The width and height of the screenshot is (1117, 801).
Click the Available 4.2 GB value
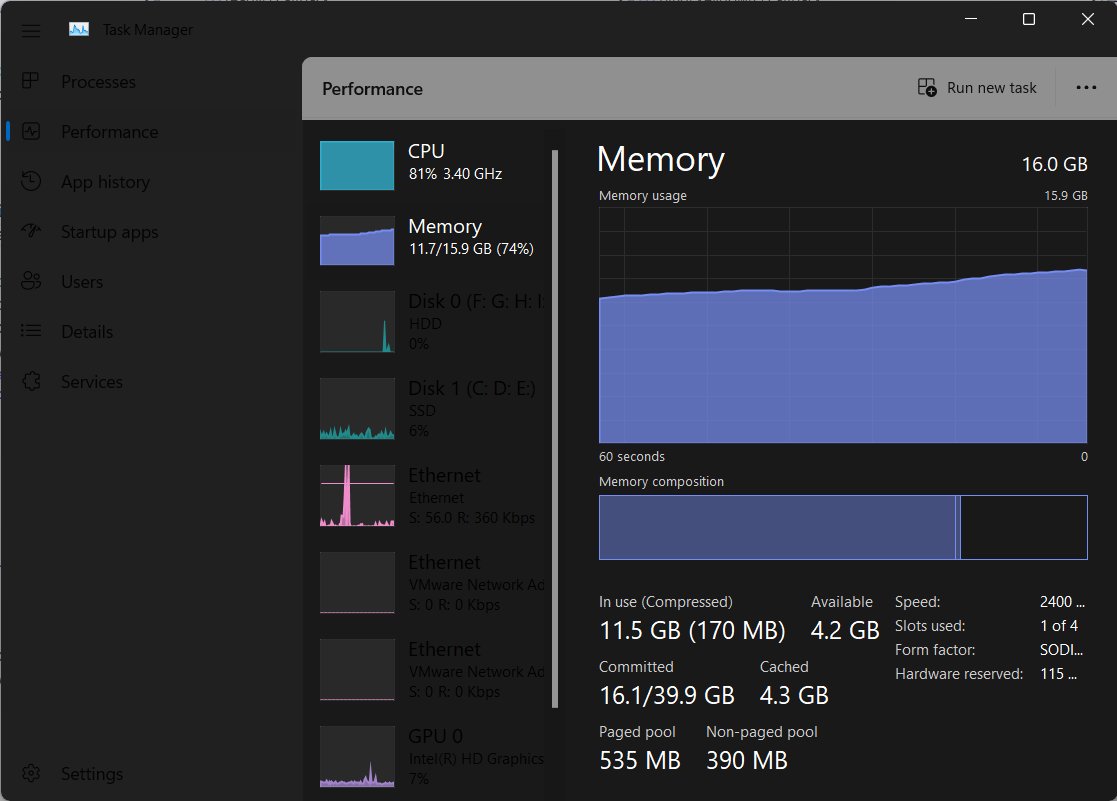[845, 631]
